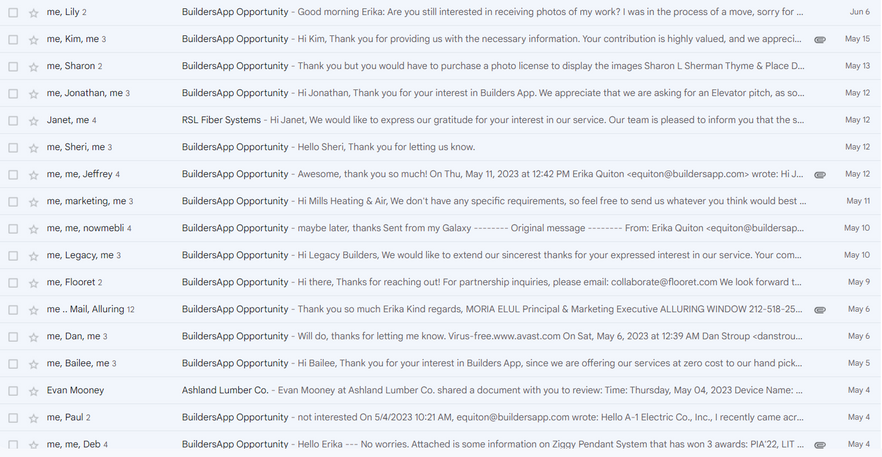Tick checkbox for me, Bailee, me email
Image resolution: width=882 pixels, height=457 pixels.
[x=13, y=364]
